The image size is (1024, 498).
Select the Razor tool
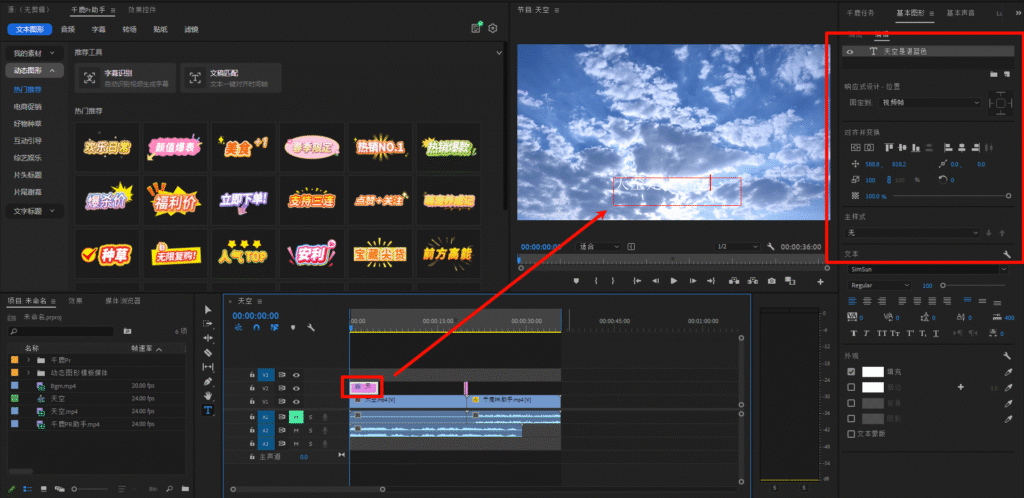click(x=208, y=352)
